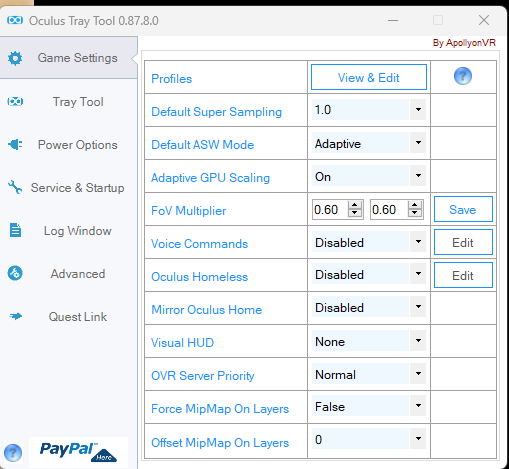This screenshot has height=469, width=509.
Task: Close the Oculus Tray Tool window
Action: 484,20
